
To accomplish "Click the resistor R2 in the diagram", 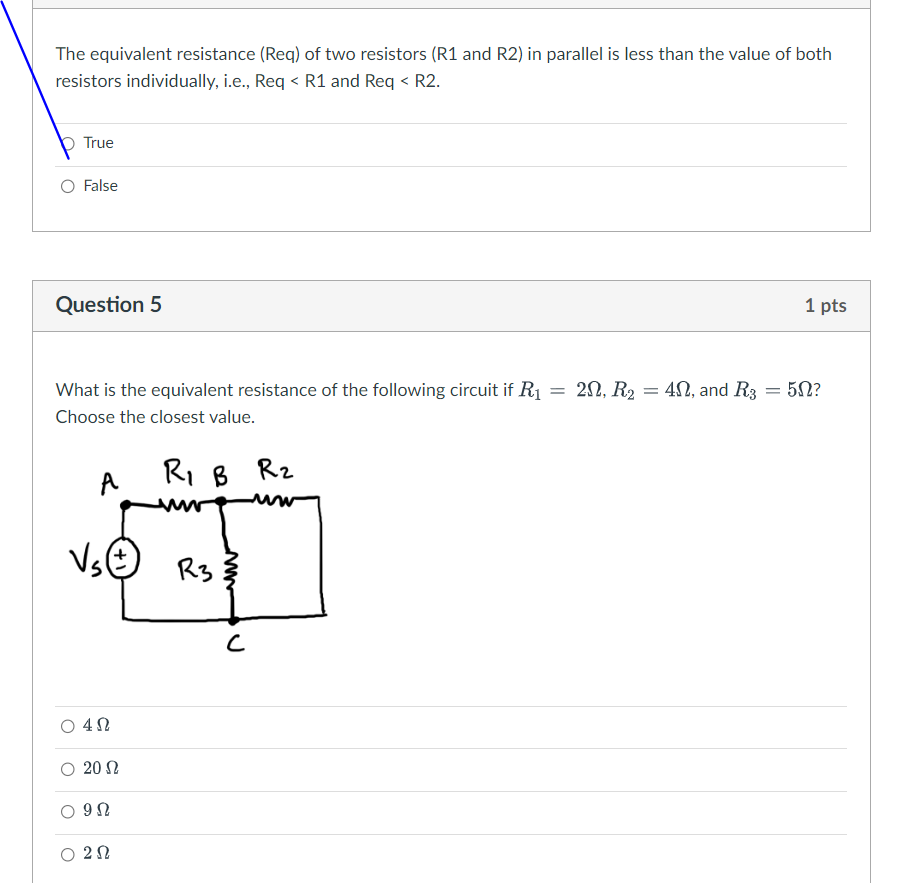I will (x=274, y=498).
